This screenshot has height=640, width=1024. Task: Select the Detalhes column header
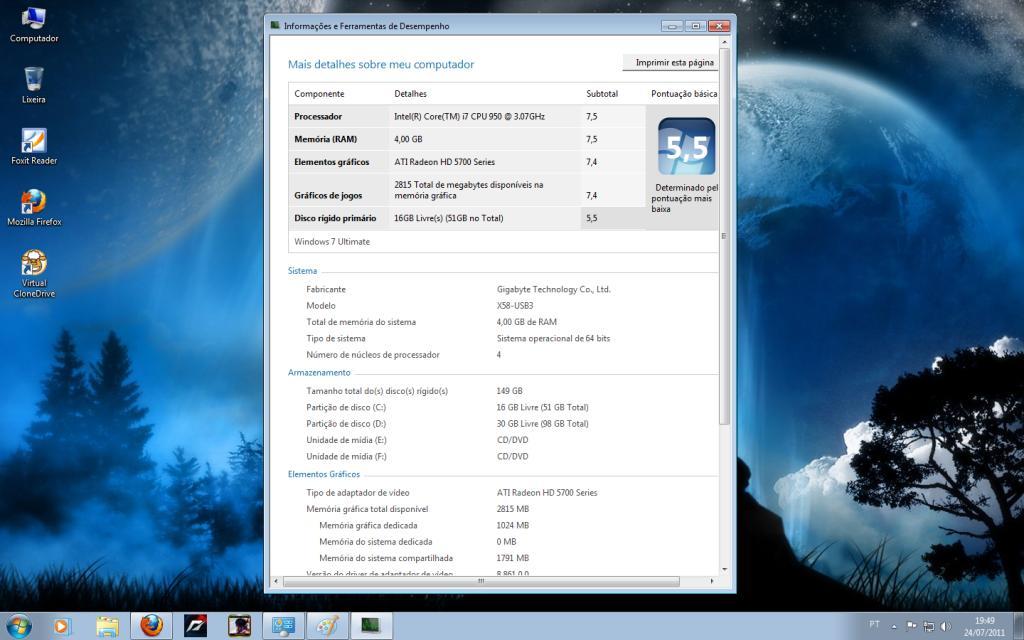coord(410,94)
